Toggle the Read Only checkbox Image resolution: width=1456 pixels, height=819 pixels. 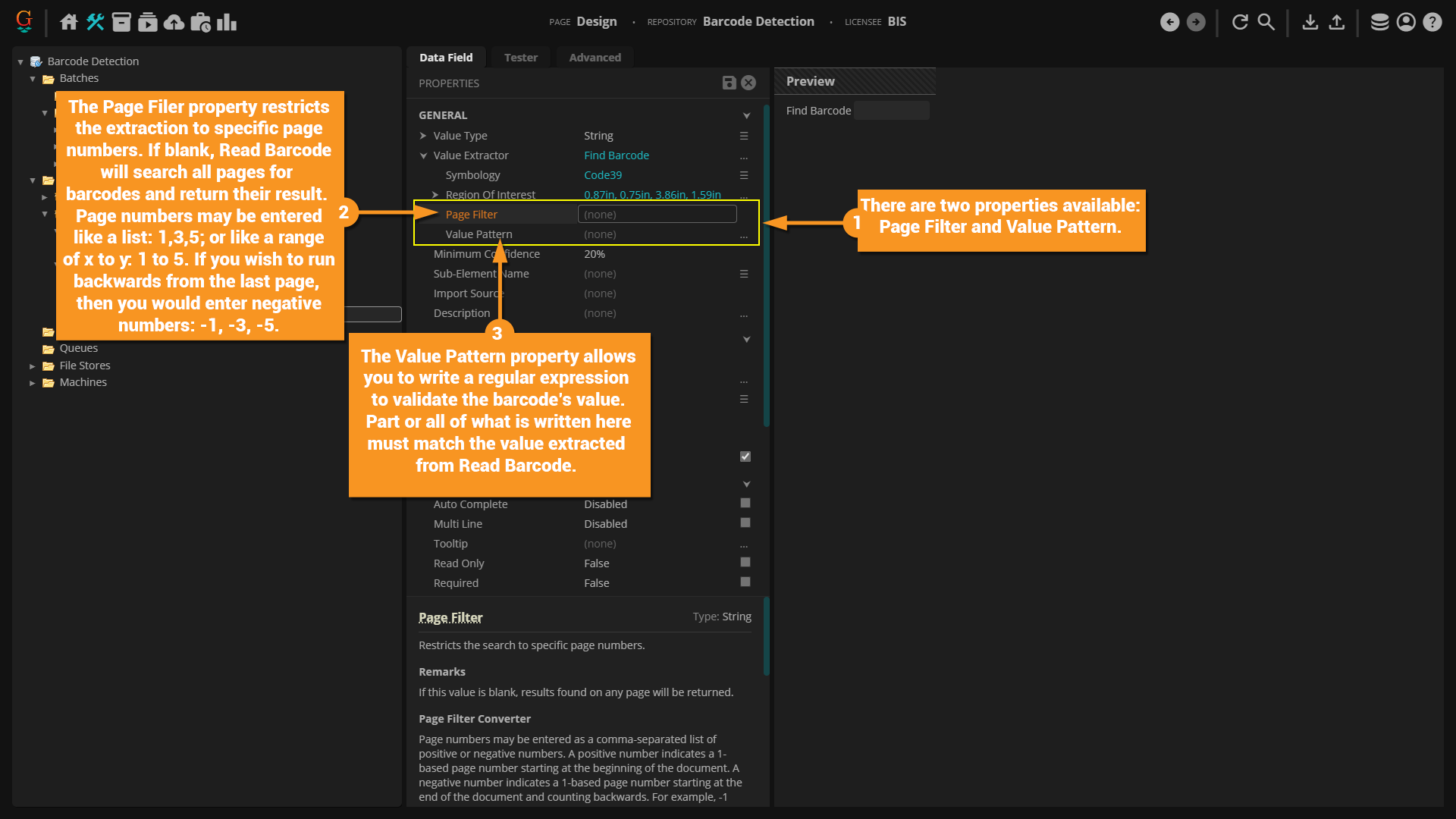pos(745,563)
